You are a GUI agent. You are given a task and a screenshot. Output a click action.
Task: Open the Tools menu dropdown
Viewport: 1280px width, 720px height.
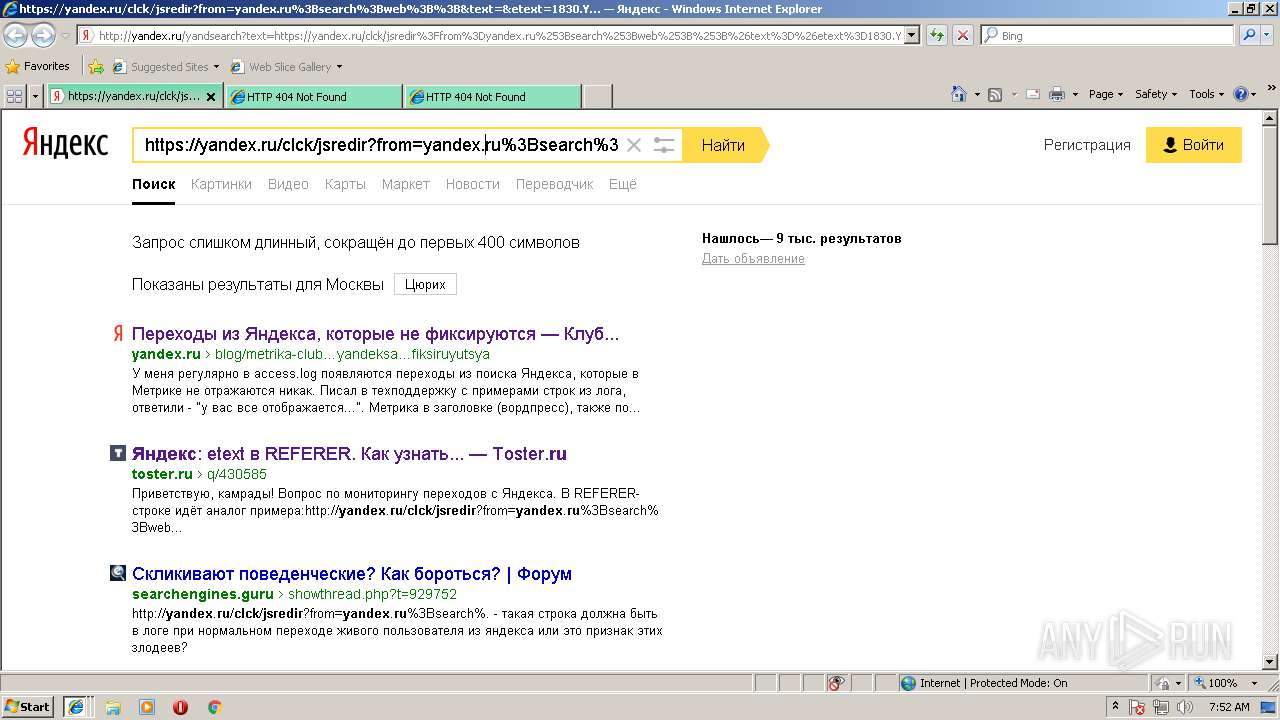click(x=1206, y=94)
